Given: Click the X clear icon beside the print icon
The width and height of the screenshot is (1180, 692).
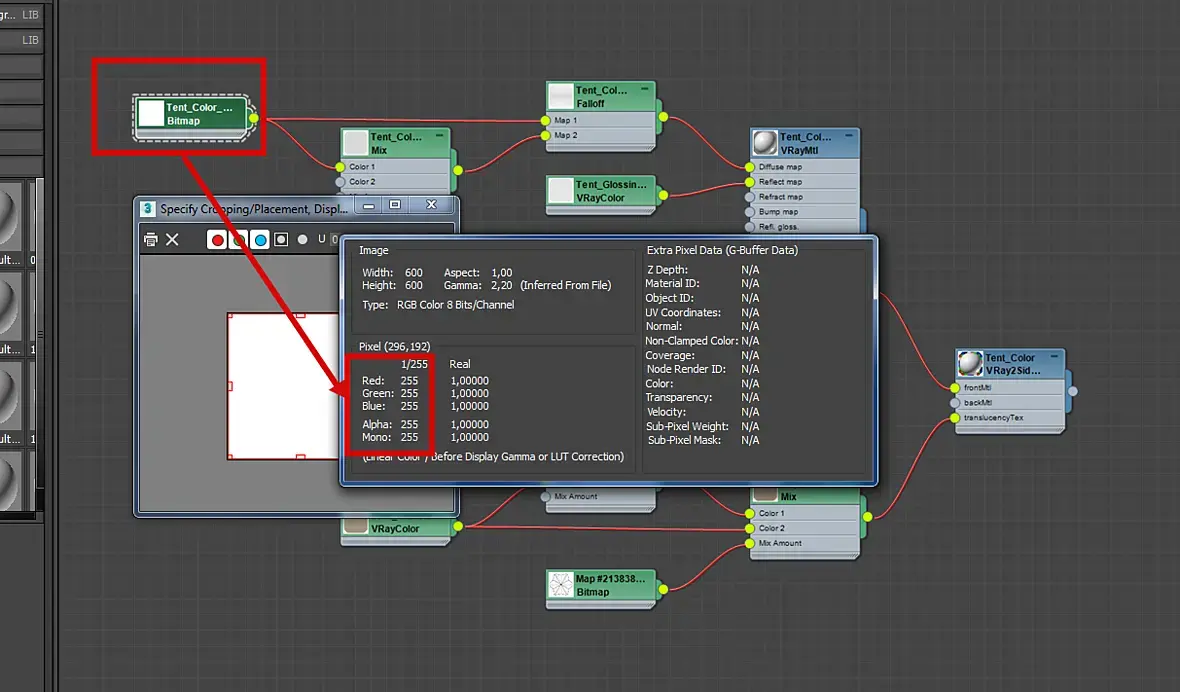Looking at the screenshot, I should click(172, 239).
